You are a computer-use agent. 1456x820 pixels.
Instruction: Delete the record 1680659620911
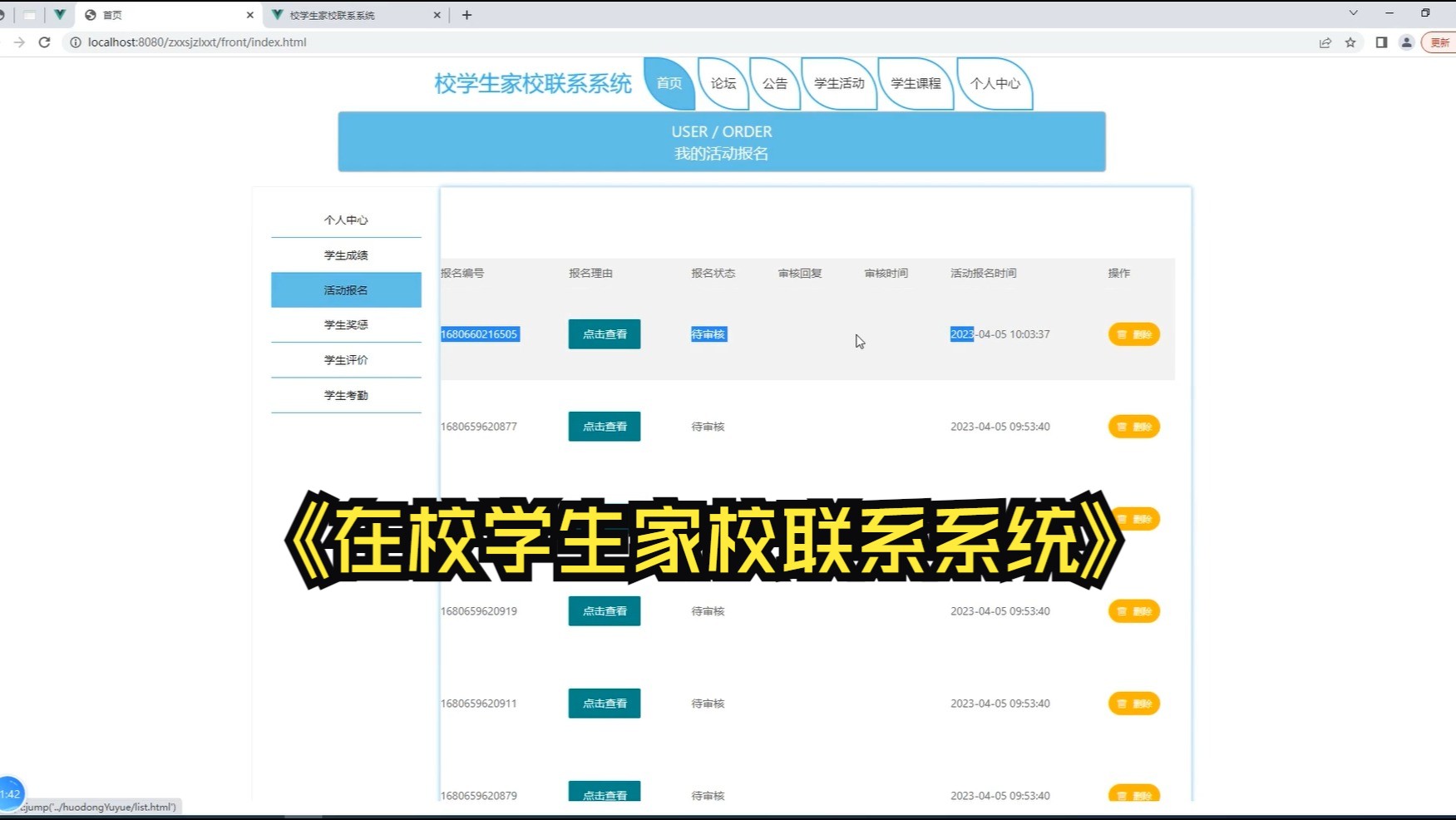pyautogui.click(x=1134, y=704)
